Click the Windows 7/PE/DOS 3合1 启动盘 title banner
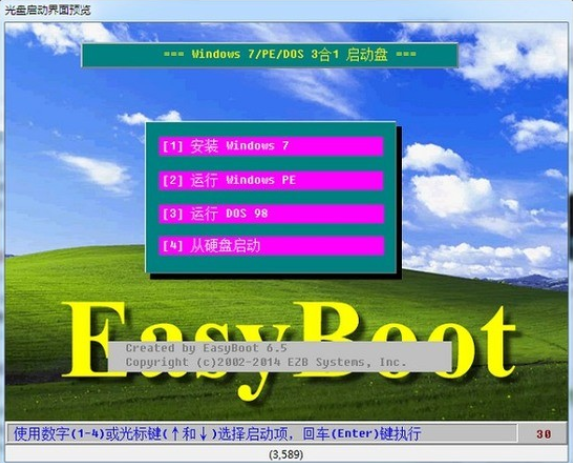Image resolution: width=573 pixels, height=463 pixels. tap(270, 55)
